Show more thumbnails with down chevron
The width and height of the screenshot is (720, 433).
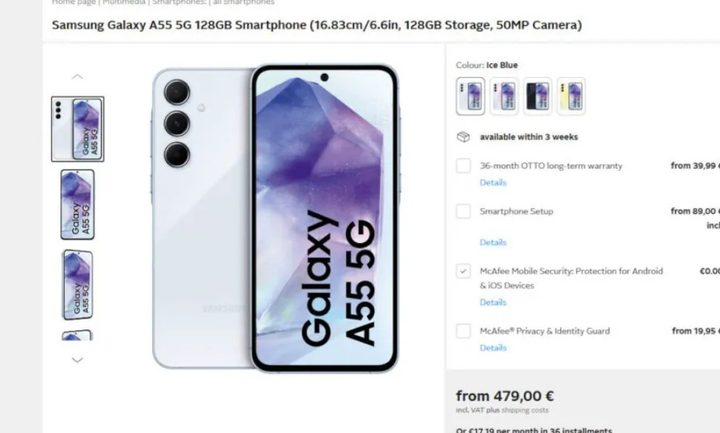click(x=78, y=360)
